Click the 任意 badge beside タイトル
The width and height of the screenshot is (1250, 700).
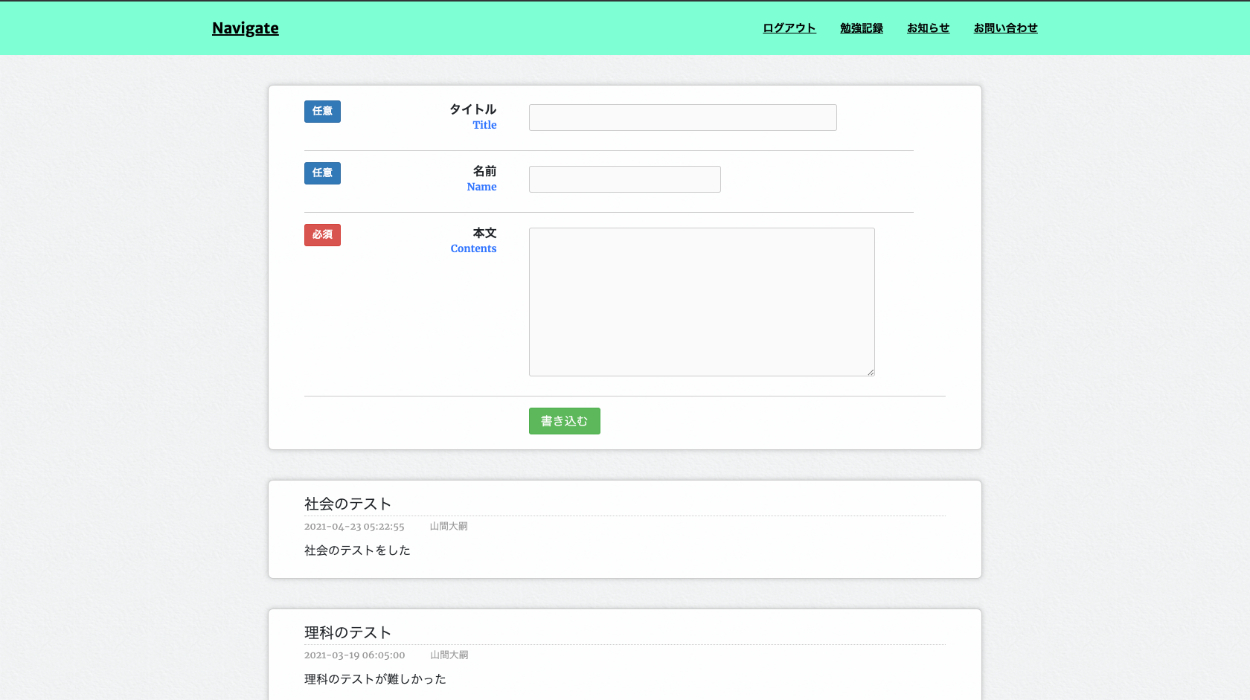pos(322,111)
